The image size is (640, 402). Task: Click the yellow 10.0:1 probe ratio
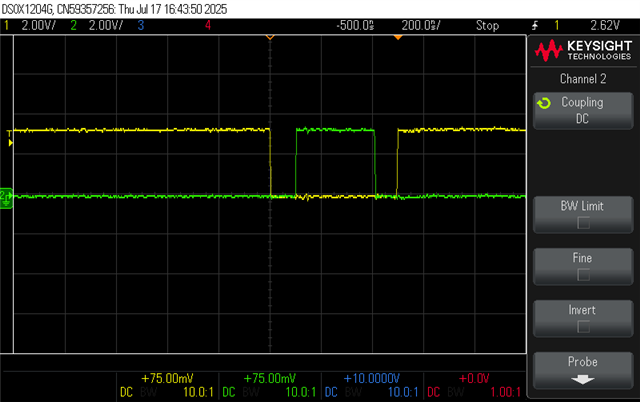[198, 392]
